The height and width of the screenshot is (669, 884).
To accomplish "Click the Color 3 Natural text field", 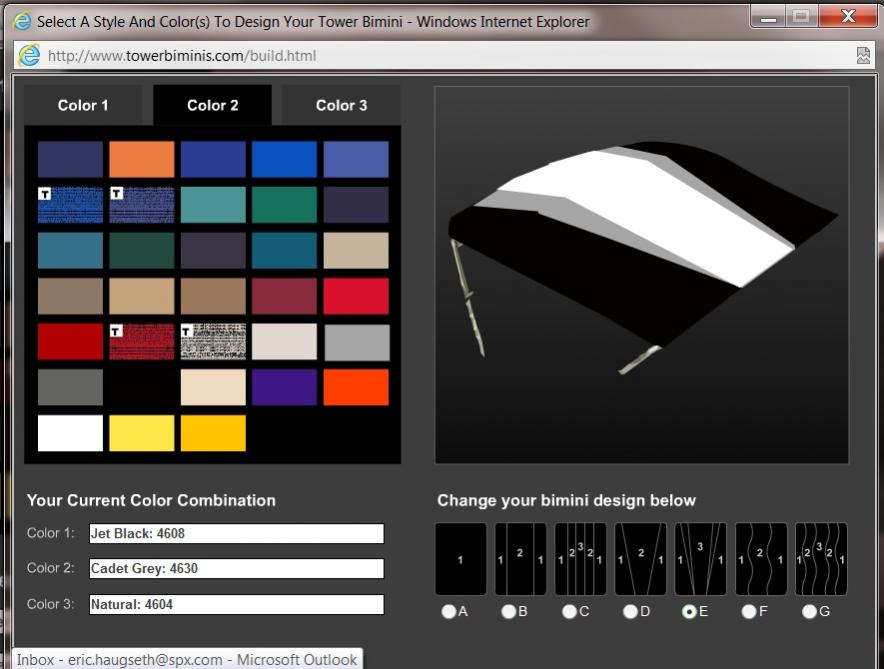I will click(x=236, y=605).
